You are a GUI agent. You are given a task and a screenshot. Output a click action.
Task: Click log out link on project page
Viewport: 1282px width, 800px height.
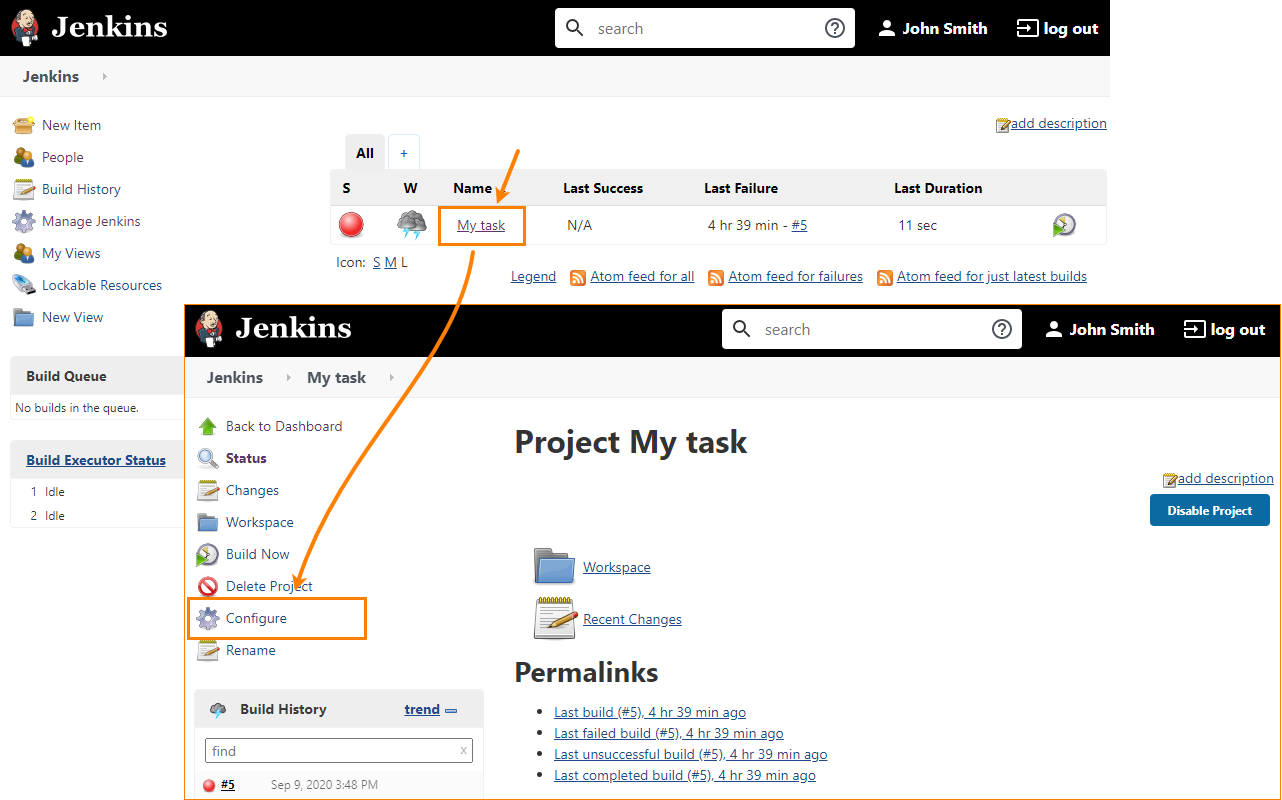1238,329
